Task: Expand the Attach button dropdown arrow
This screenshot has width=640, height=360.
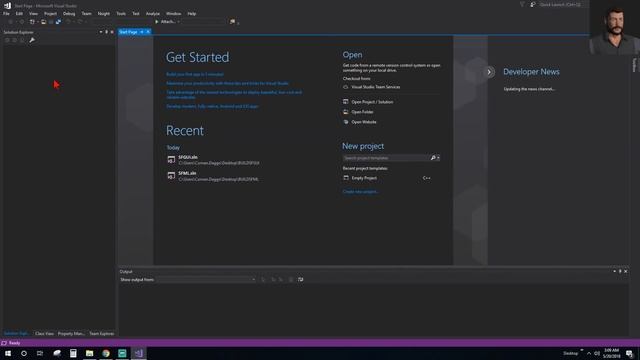Action: tap(178, 22)
